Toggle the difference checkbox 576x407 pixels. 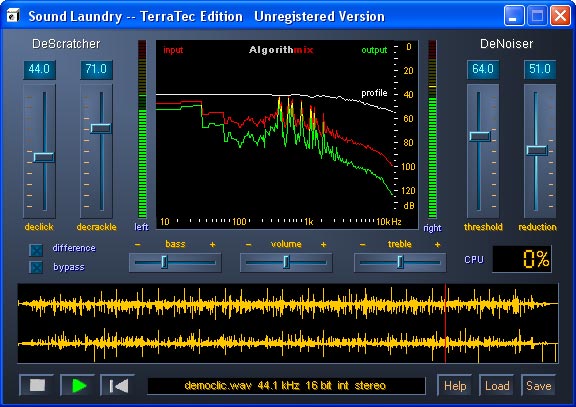coord(36,250)
